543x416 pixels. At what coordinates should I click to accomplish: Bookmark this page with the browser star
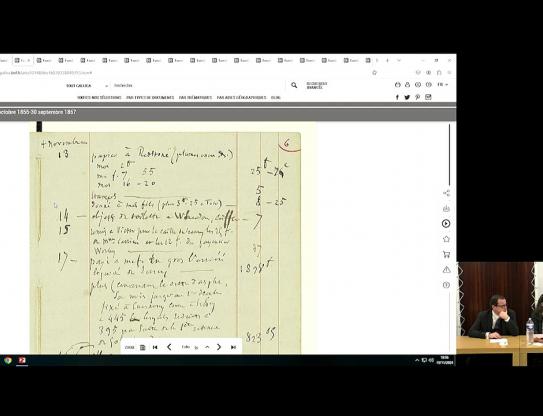pos(374,72)
